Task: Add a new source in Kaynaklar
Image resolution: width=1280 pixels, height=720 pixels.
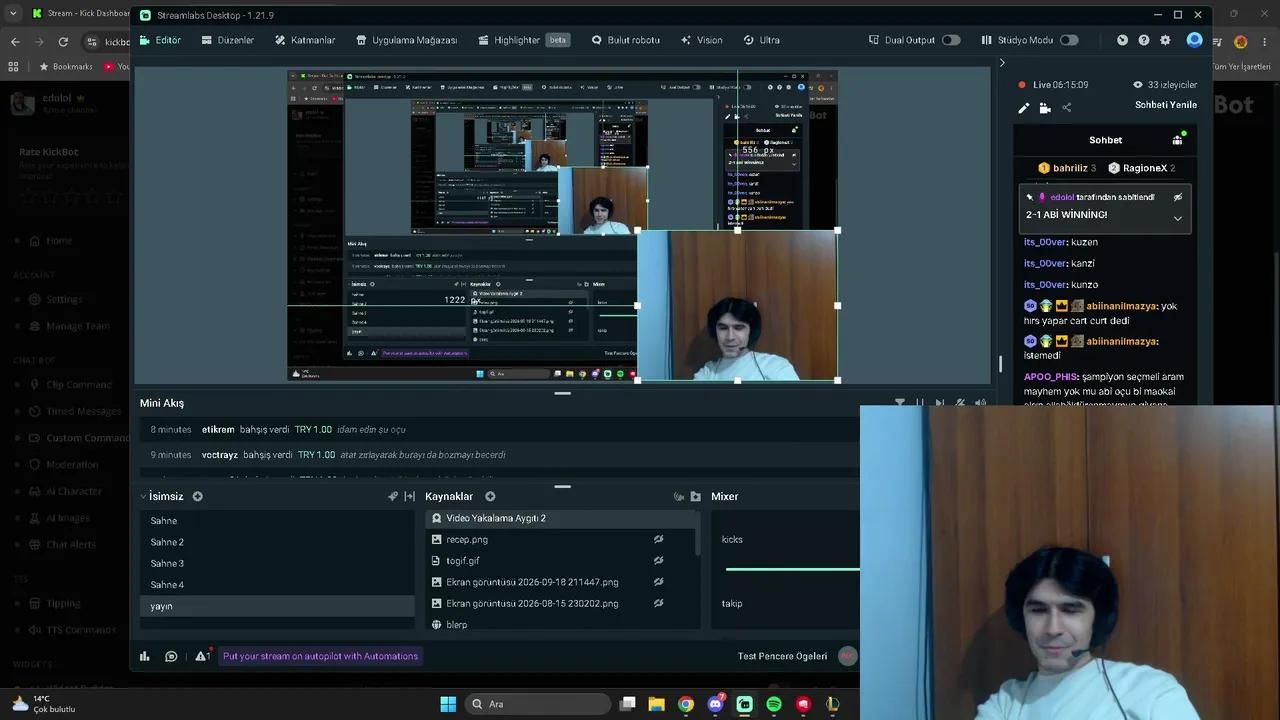Action: (490, 496)
